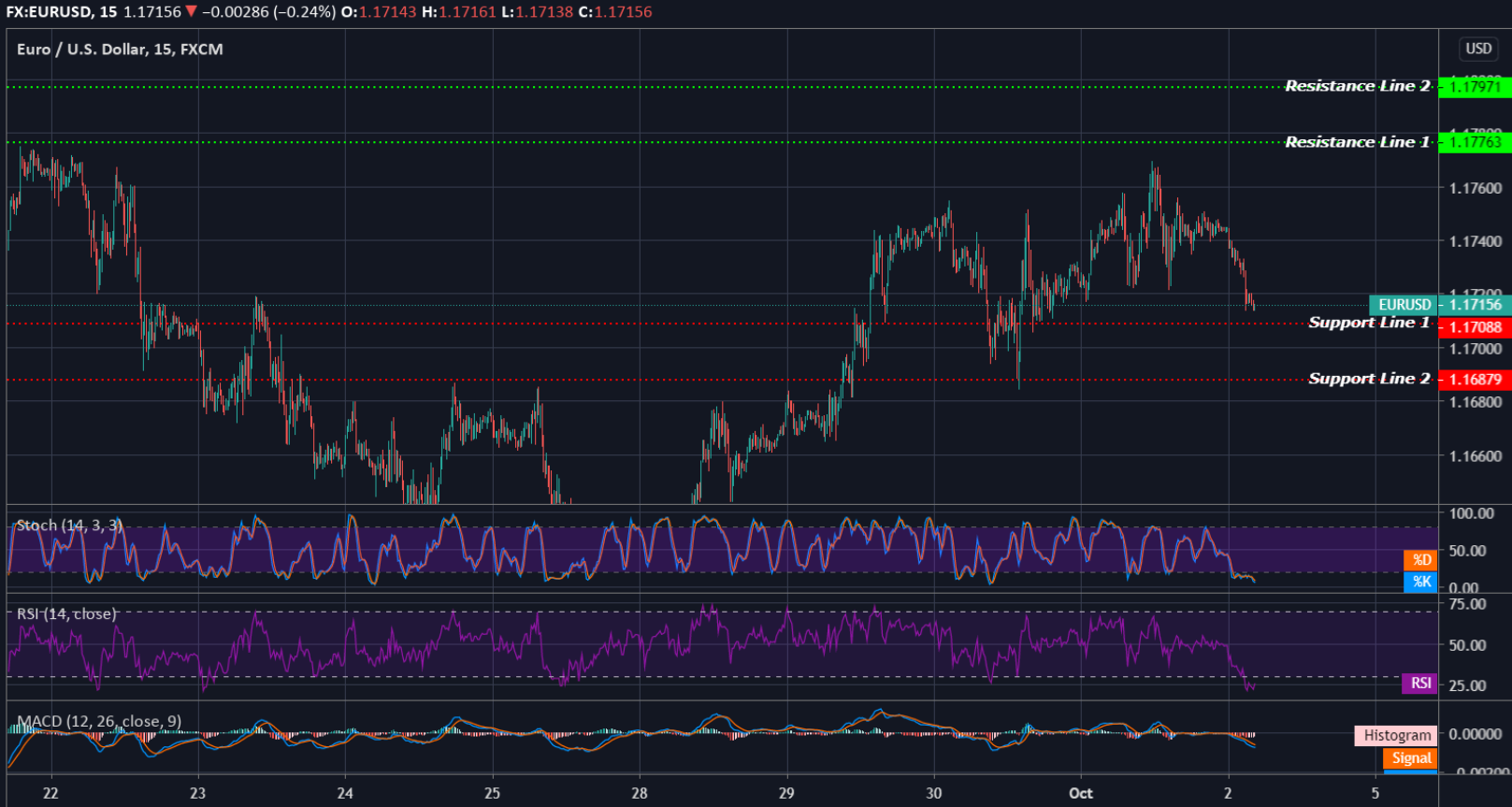
Task: Click date 29 on time axis
Action: 786,793
